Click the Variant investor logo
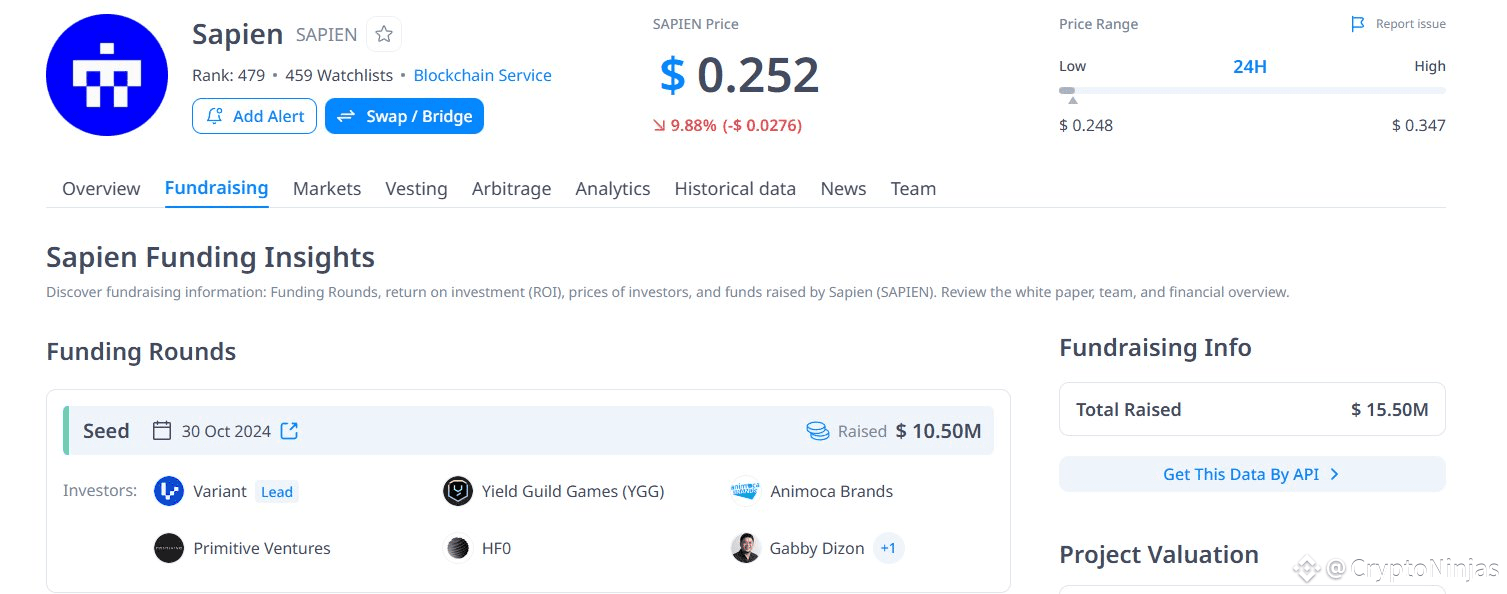The height and width of the screenshot is (594, 1507). [x=169, y=491]
